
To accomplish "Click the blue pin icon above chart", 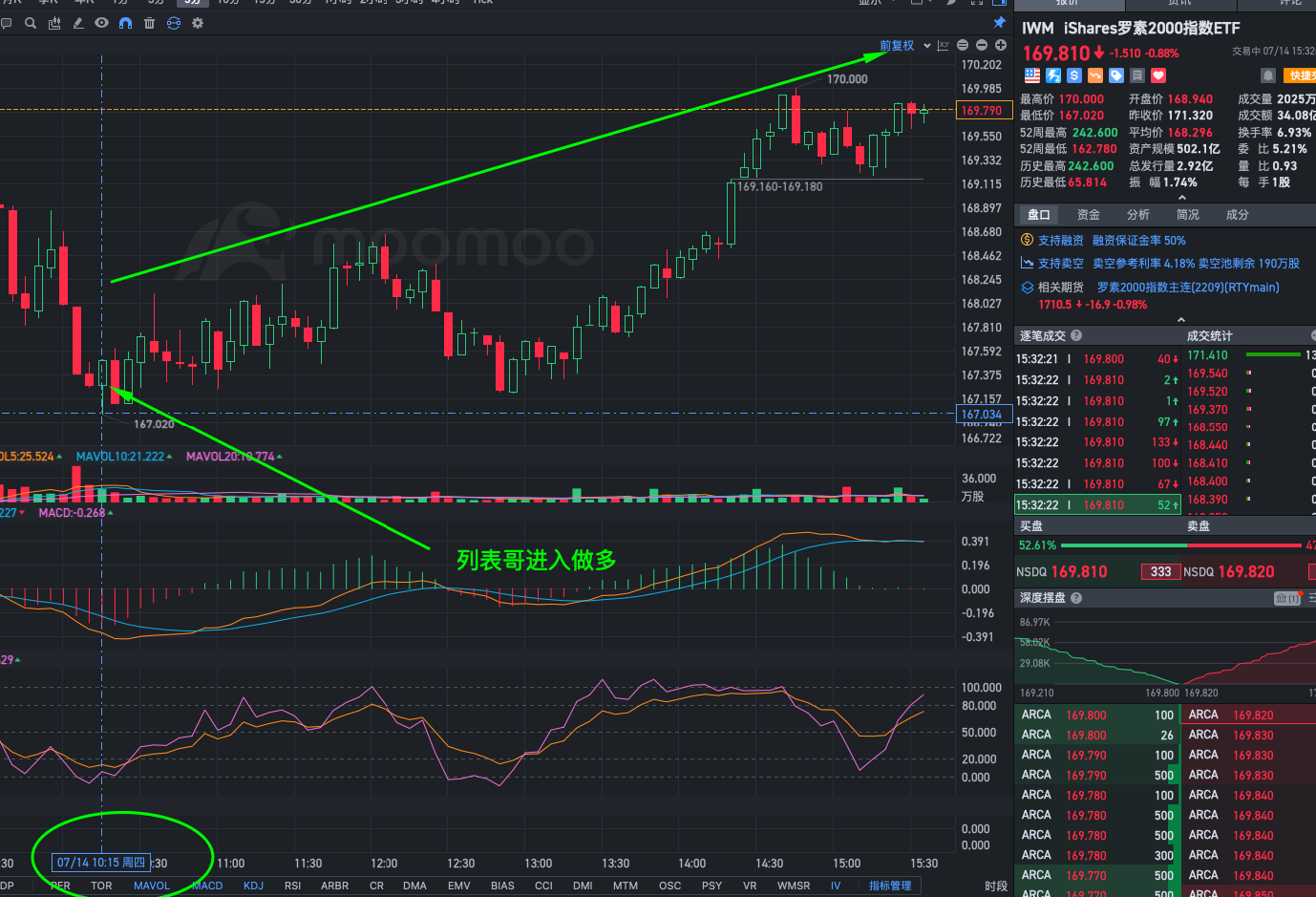I will (x=999, y=22).
